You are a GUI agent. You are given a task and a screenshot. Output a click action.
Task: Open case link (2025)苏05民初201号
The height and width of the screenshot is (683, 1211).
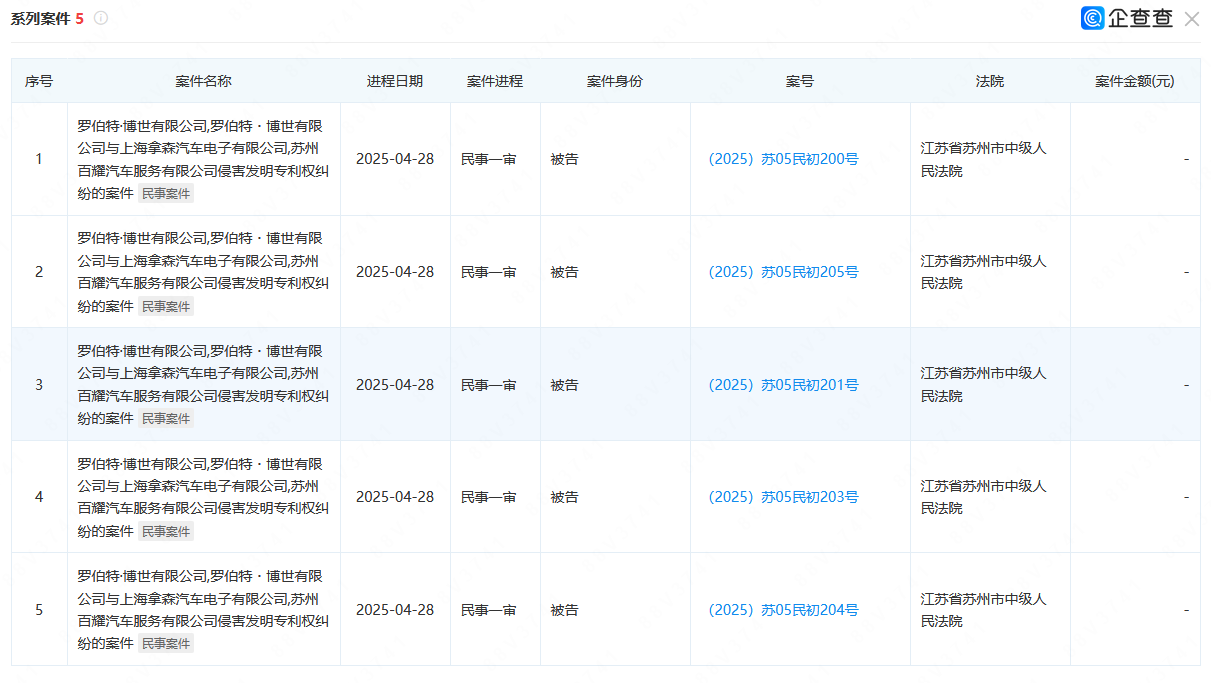783,385
